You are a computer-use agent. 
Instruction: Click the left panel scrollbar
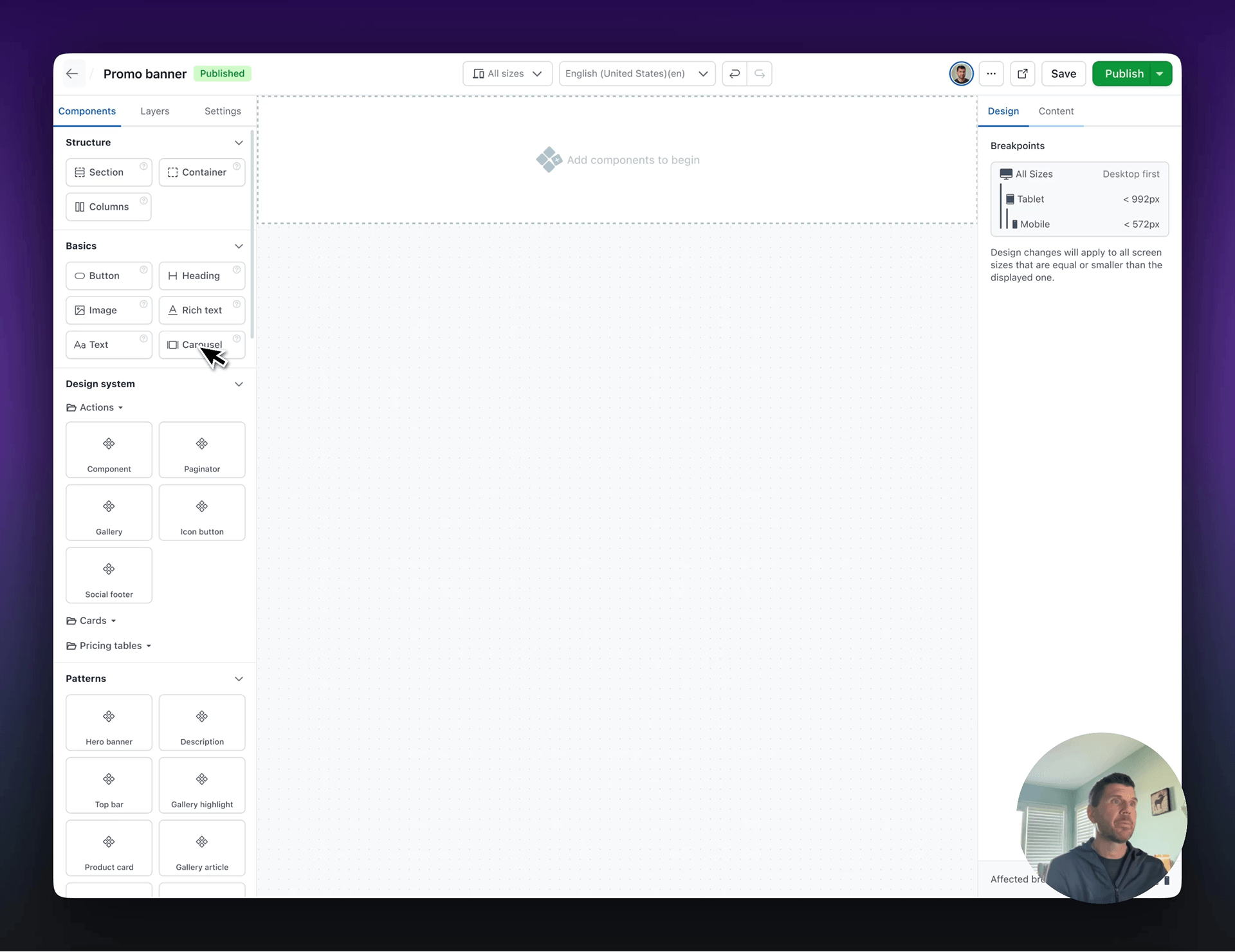pyautogui.click(x=252, y=235)
